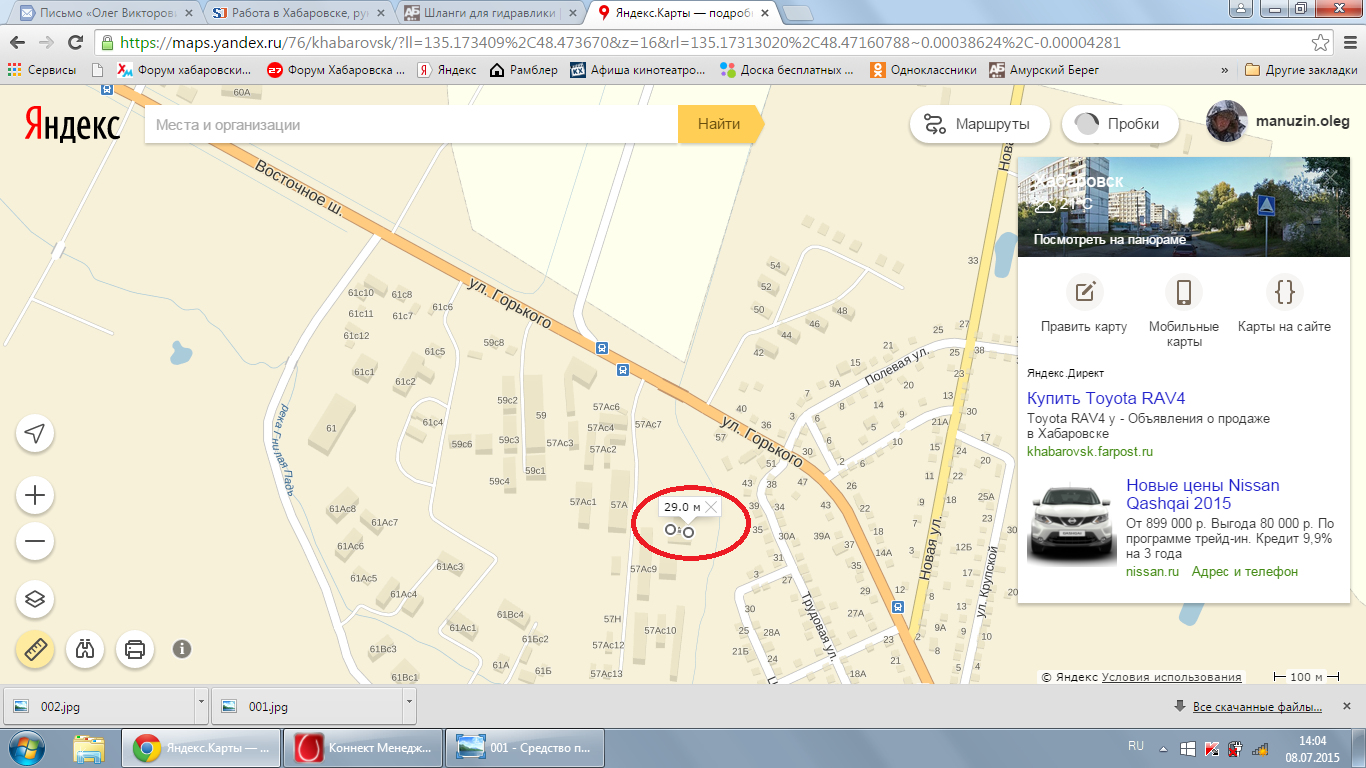Open the map info icon
The height and width of the screenshot is (768, 1366).
[x=182, y=649]
